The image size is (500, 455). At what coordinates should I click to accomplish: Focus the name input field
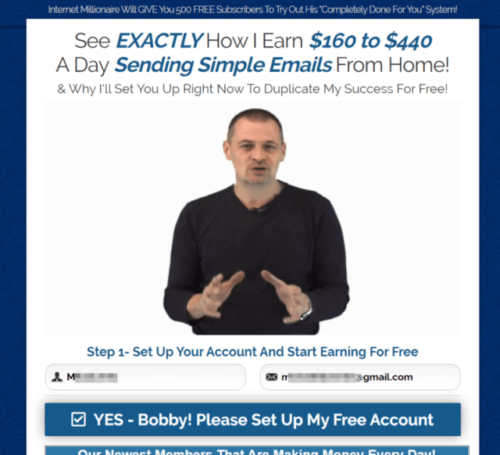point(145,377)
